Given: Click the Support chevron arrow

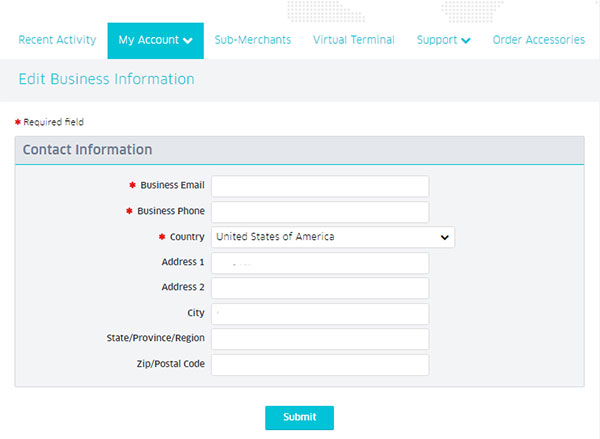Looking at the screenshot, I should pyautogui.click(x=466, y=40).
